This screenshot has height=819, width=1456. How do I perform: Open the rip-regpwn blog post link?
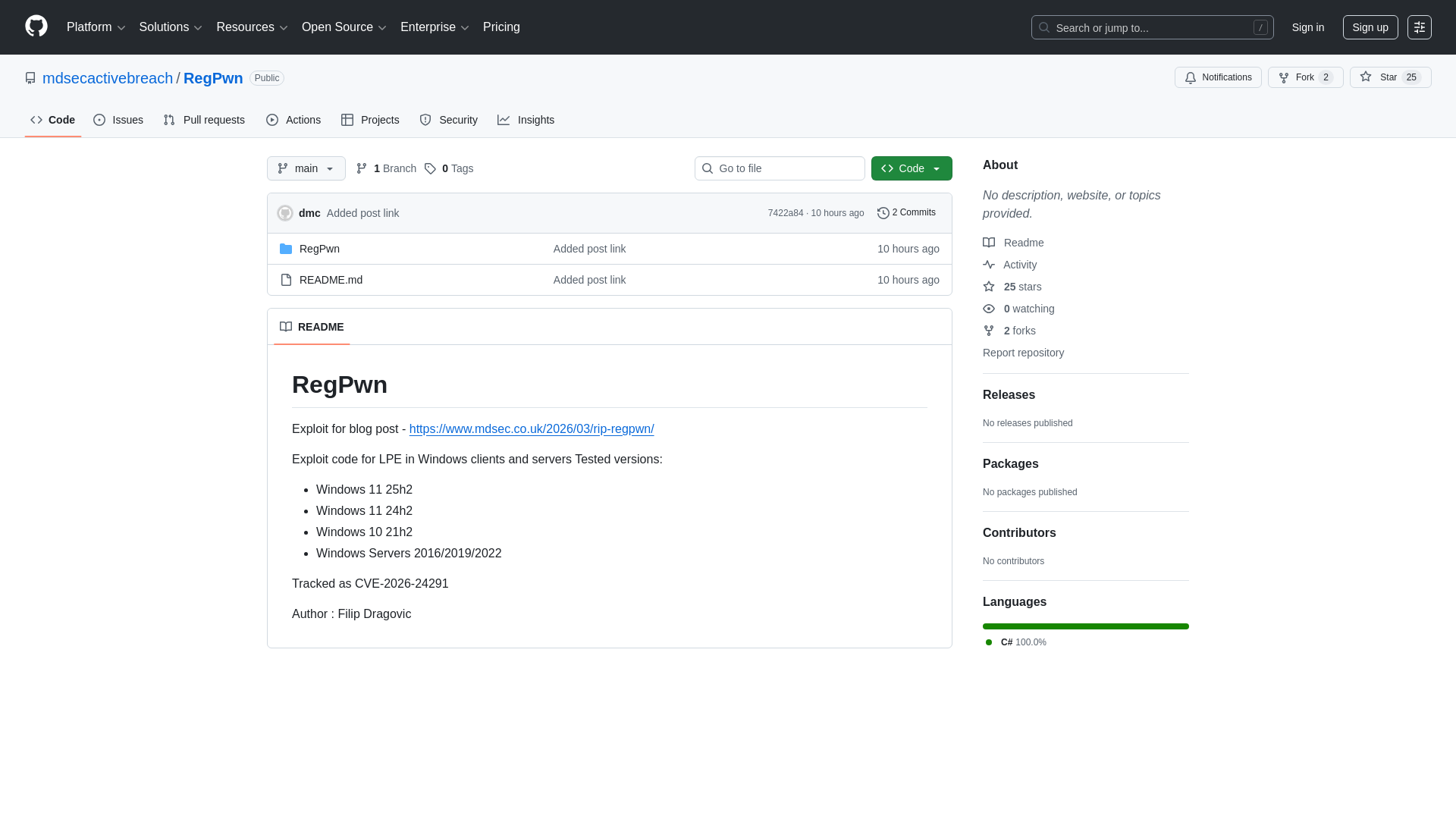pos(531,428)
